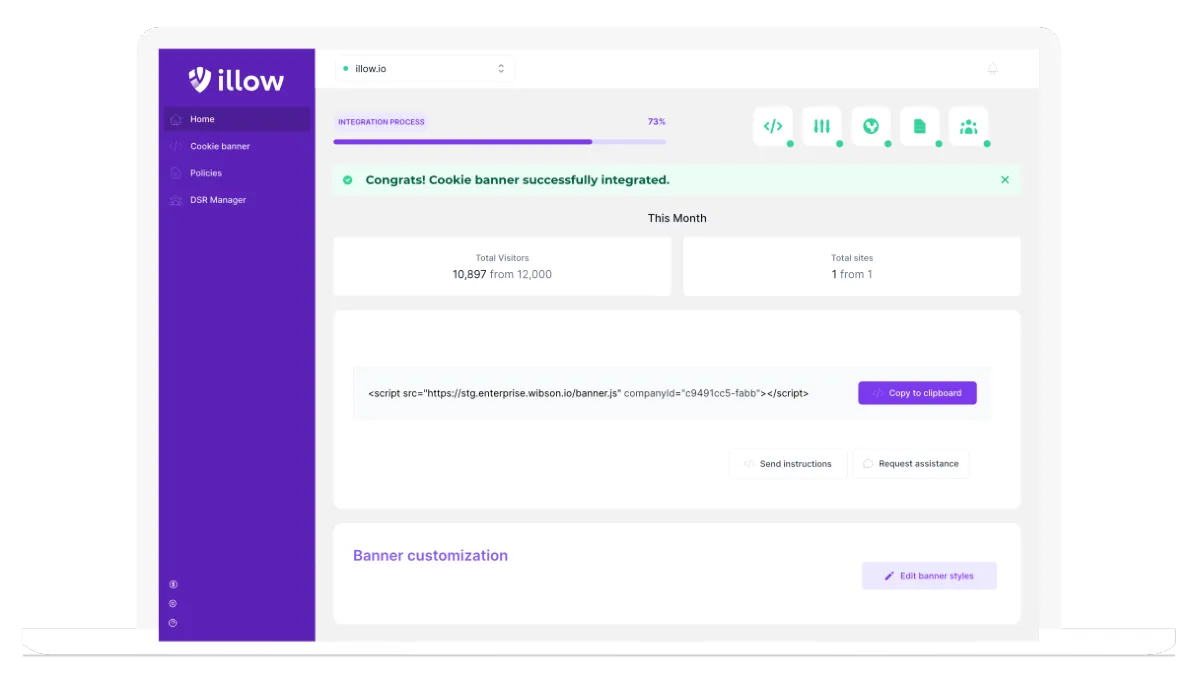Open the Home menu item
1200x683 pixels.
(x=237, y=119)
